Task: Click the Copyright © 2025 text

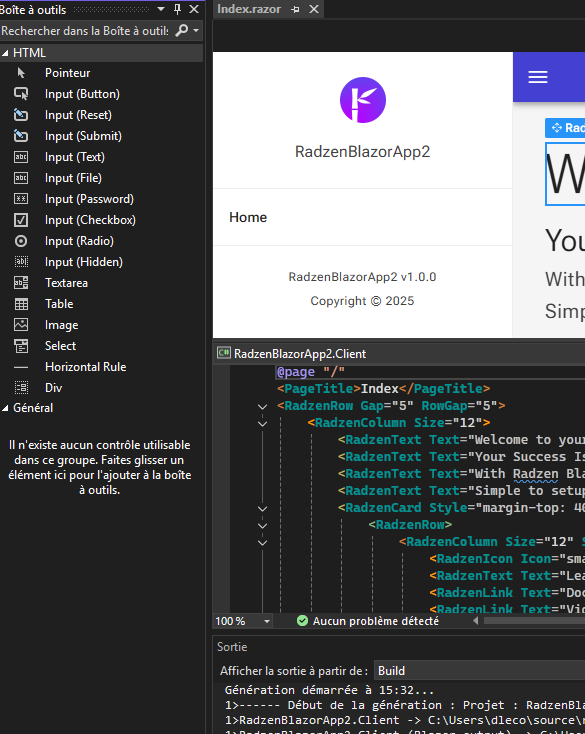Action: [362, 301]
